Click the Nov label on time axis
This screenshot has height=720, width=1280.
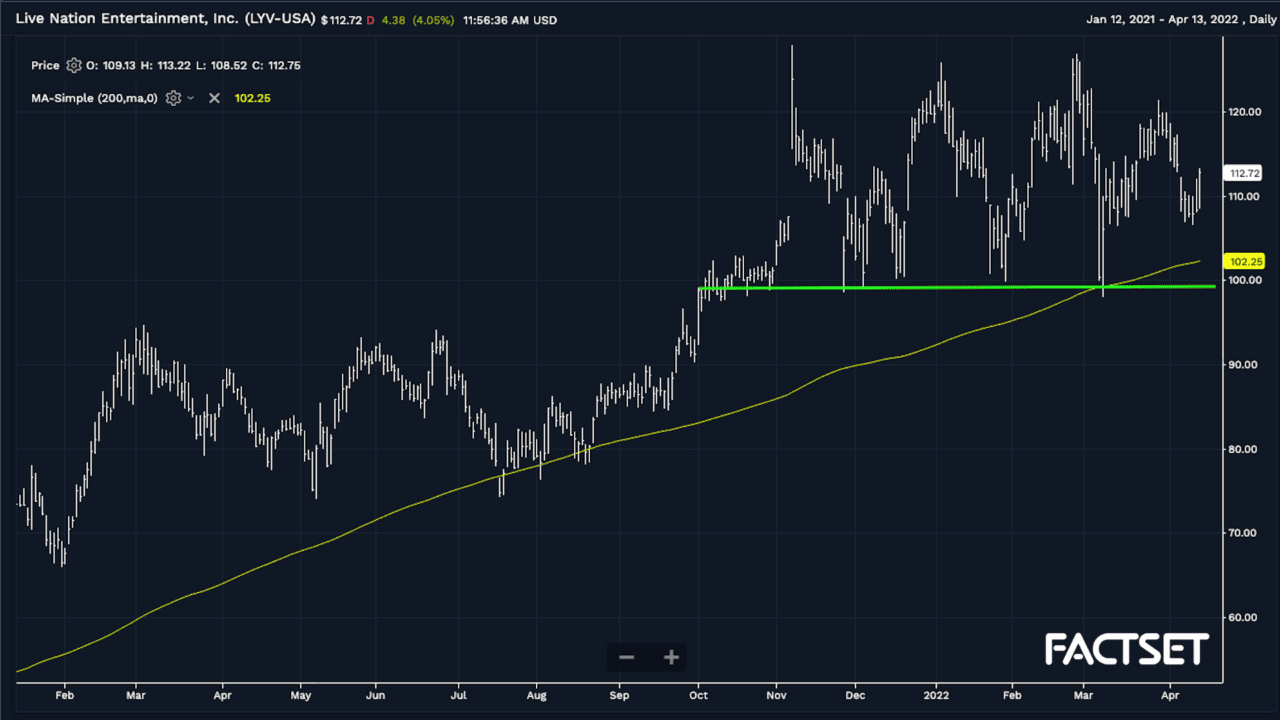[777, 692]
